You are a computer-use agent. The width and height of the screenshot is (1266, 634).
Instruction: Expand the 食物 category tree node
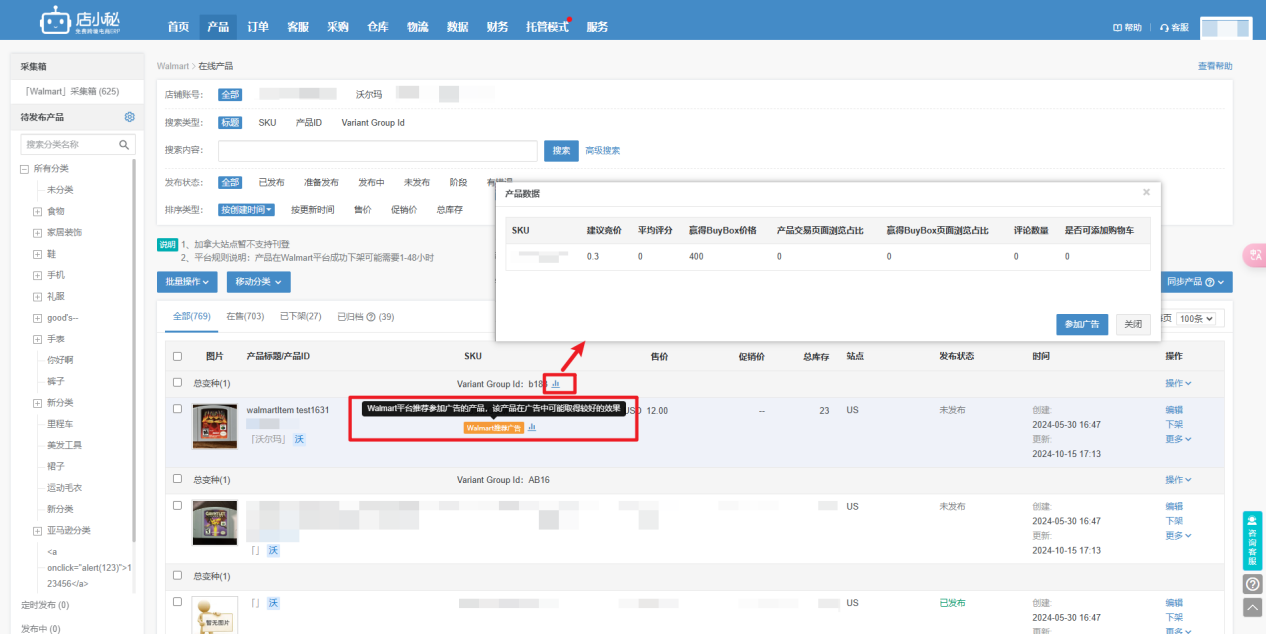coord(37,211)
